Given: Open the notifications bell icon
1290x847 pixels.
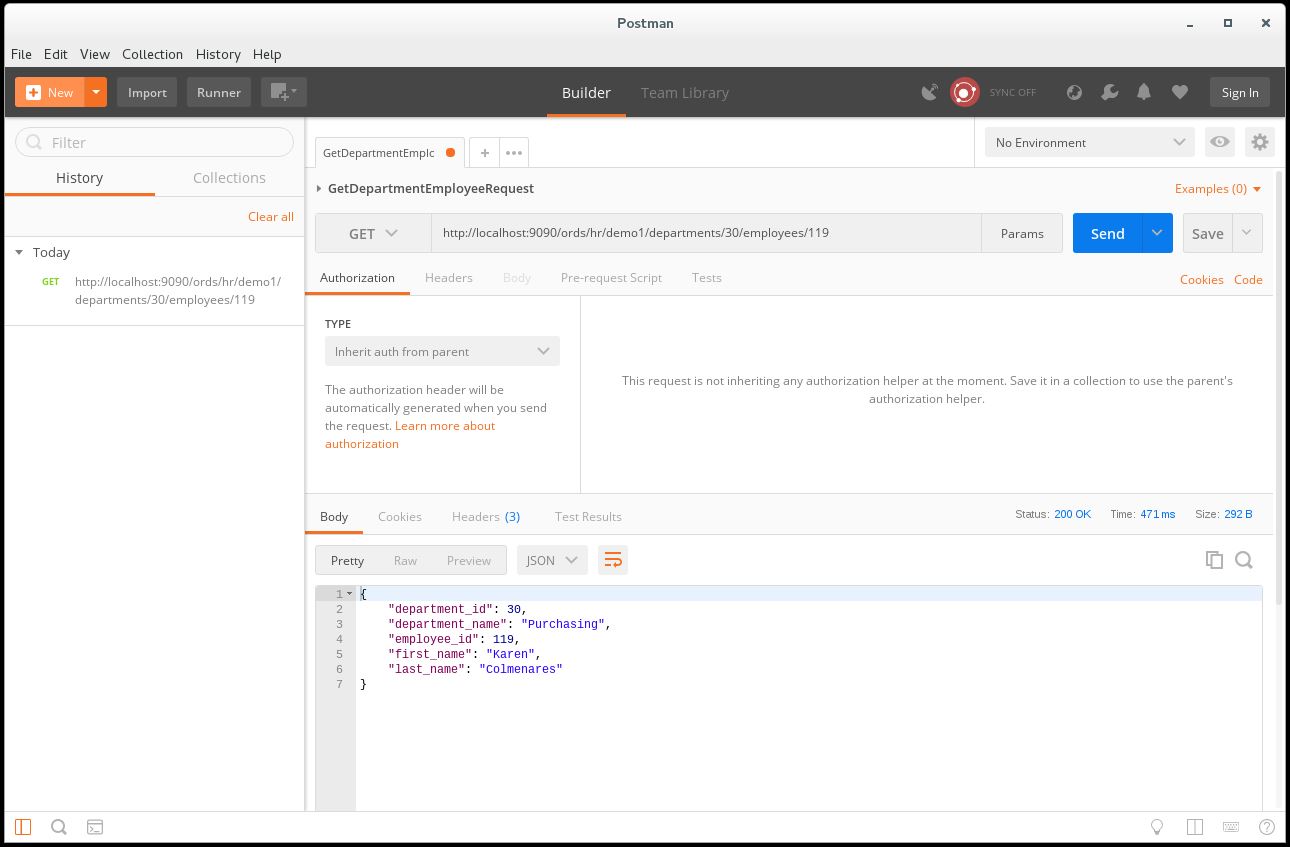Looking at the screenshot, I should [x=1144, y=92].
